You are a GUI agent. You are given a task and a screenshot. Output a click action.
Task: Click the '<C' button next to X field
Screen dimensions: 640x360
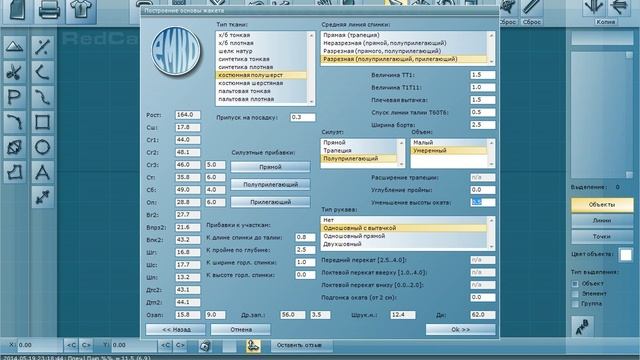pyautogui.click(x=71, y=345)
